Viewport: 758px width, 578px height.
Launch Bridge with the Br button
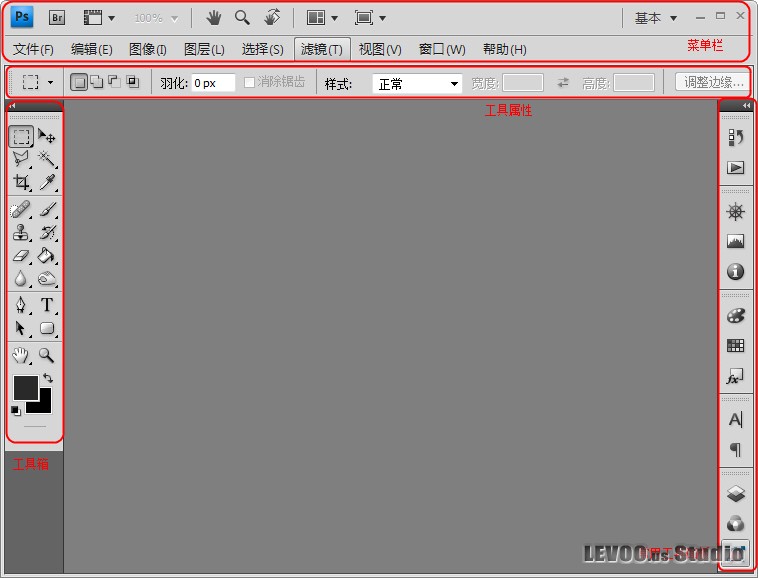57,18
